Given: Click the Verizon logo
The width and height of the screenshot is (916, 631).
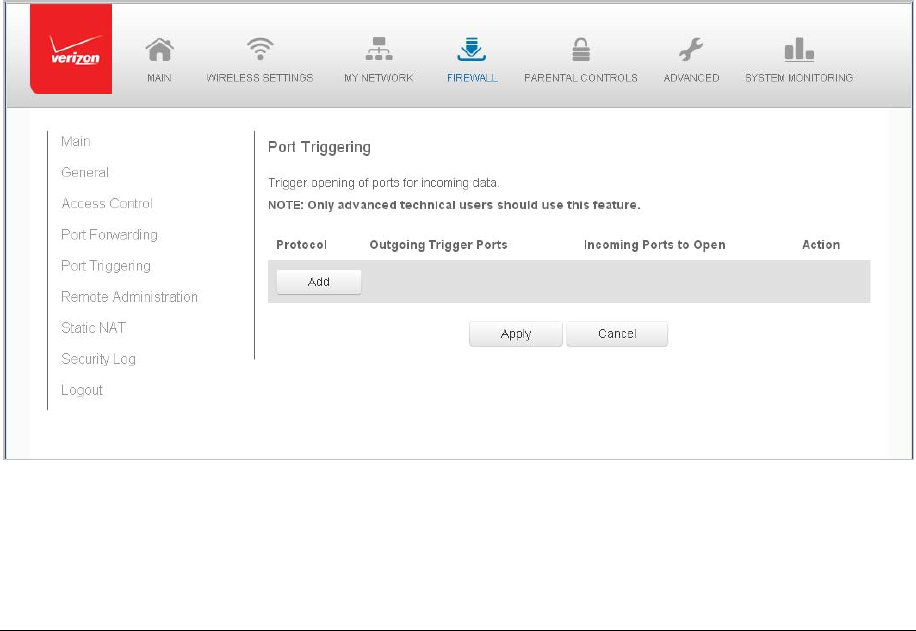Looking at the screenshot, I should pyautogui.click(x=71, y=48).
